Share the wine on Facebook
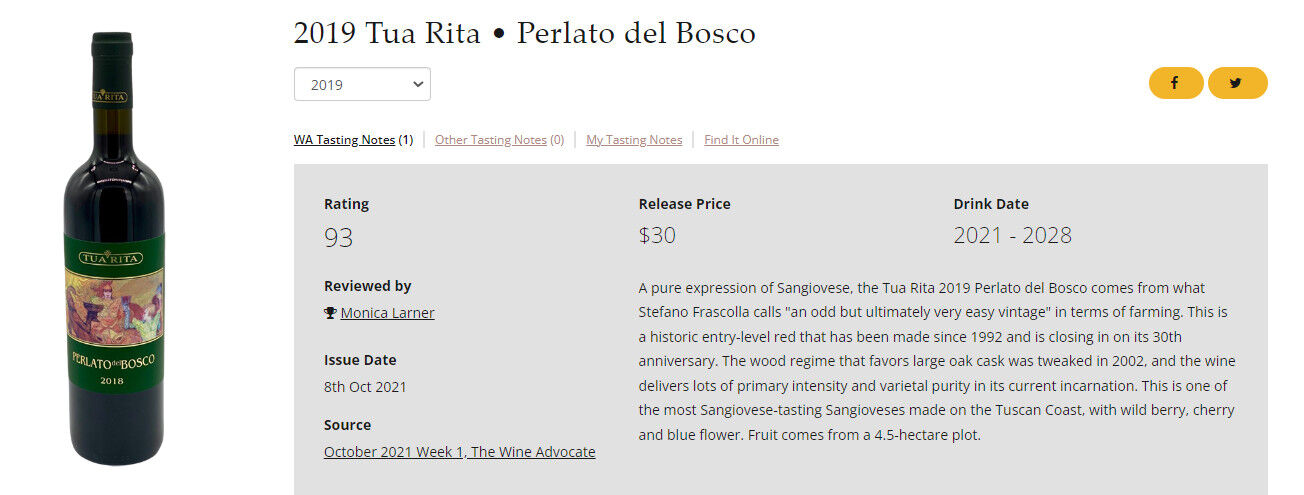Screen dimensions: 1304x495 [1175, 84]
